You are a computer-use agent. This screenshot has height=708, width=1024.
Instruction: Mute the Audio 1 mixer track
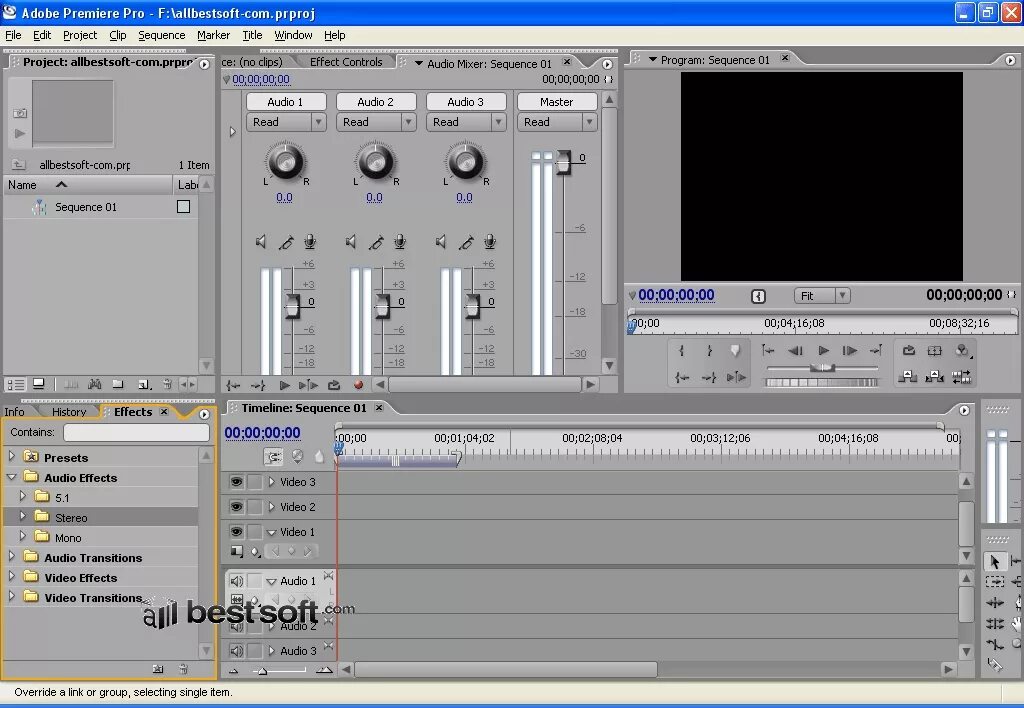coord(261,242)
